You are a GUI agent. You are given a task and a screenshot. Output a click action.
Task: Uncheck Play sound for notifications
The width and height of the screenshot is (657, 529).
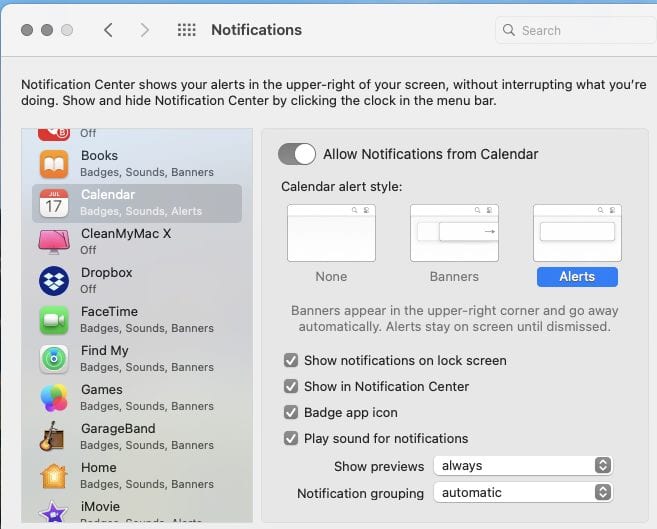pos(291,438)
